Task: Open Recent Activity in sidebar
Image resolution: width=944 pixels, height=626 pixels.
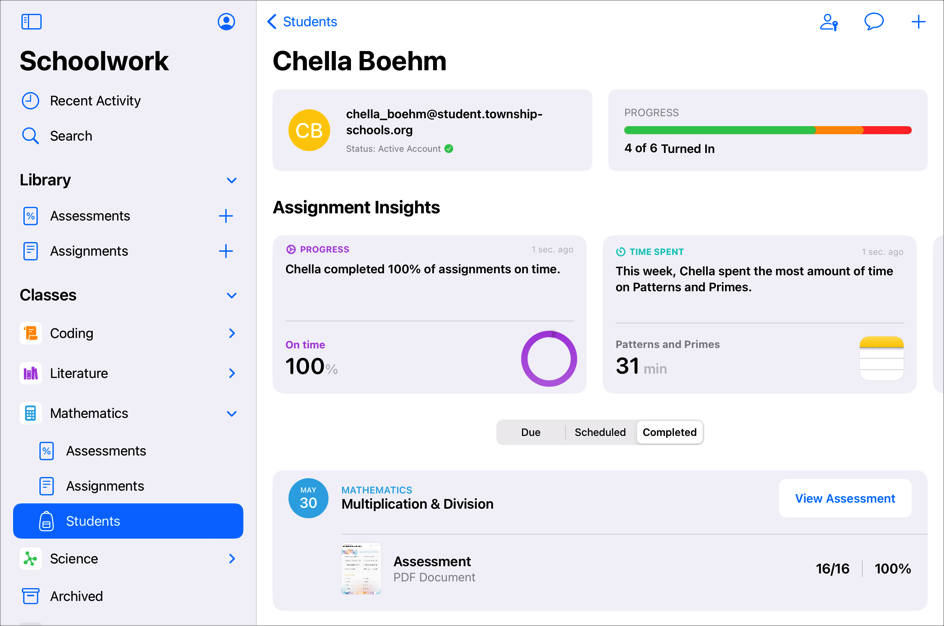Action: 95,101
